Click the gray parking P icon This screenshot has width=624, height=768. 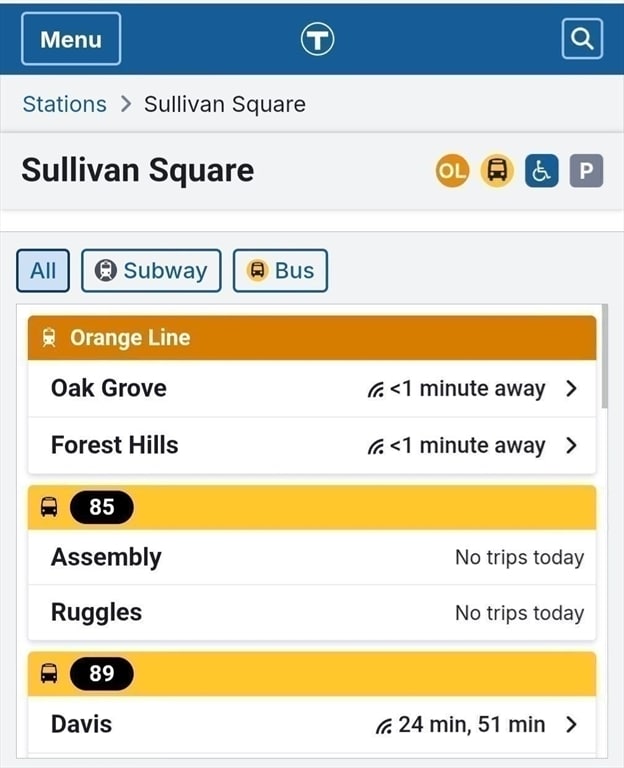click(x=586, y=170)
